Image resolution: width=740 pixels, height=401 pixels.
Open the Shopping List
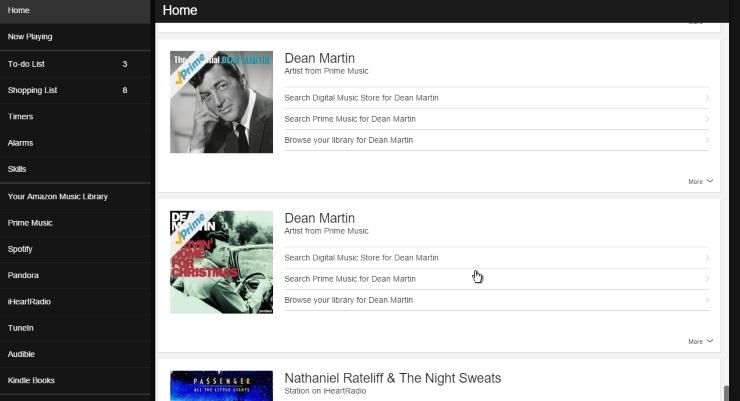[75, 90]
